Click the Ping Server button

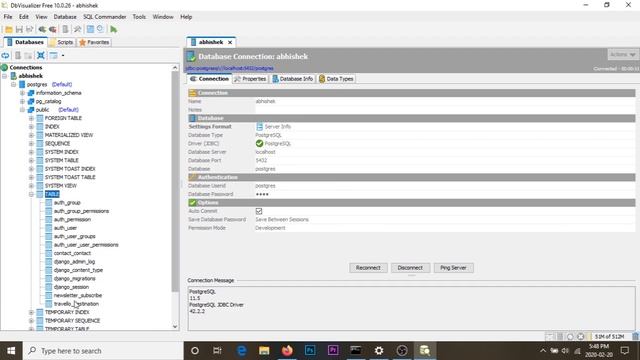(x=453, y=268)
